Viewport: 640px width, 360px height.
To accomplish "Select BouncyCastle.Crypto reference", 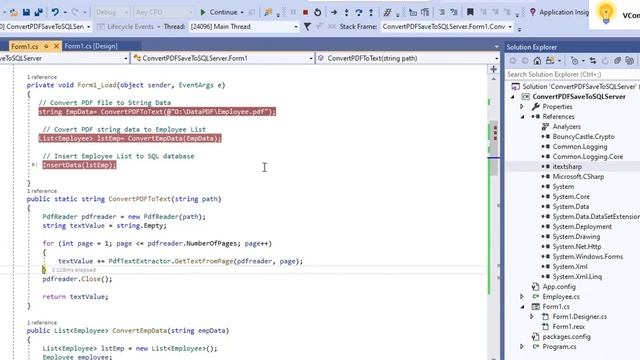I will coord(583,137).
